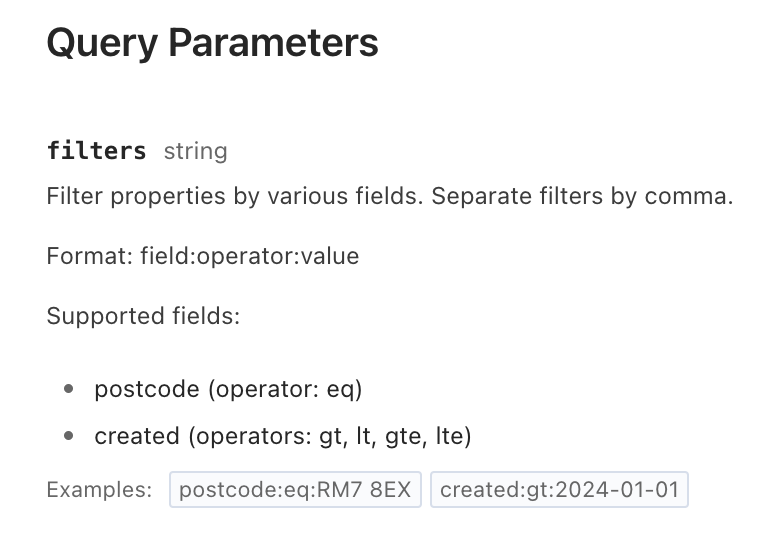Viewport: 770px width, 544px height.
Task: Click the word postcode in the bullet list
Action: pyautogui.click(x=147, y=389)
